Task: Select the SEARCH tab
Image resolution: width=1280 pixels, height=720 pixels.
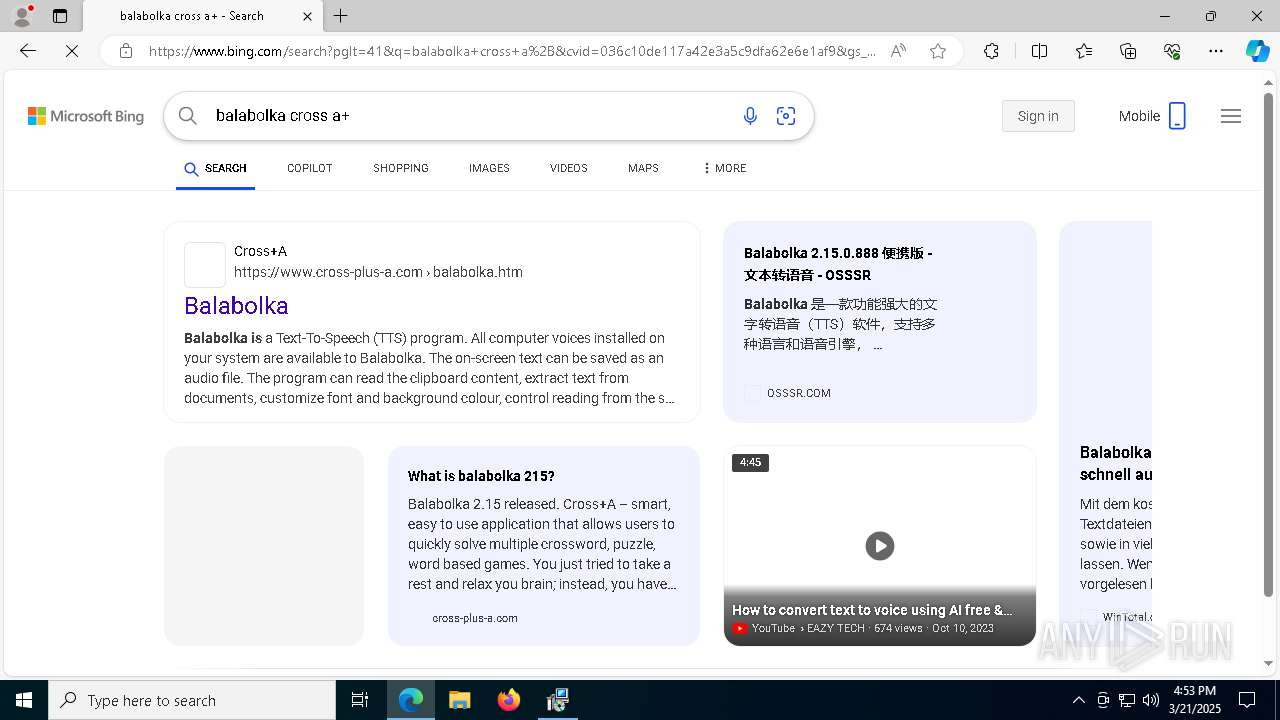Action: tap(215, 168)
